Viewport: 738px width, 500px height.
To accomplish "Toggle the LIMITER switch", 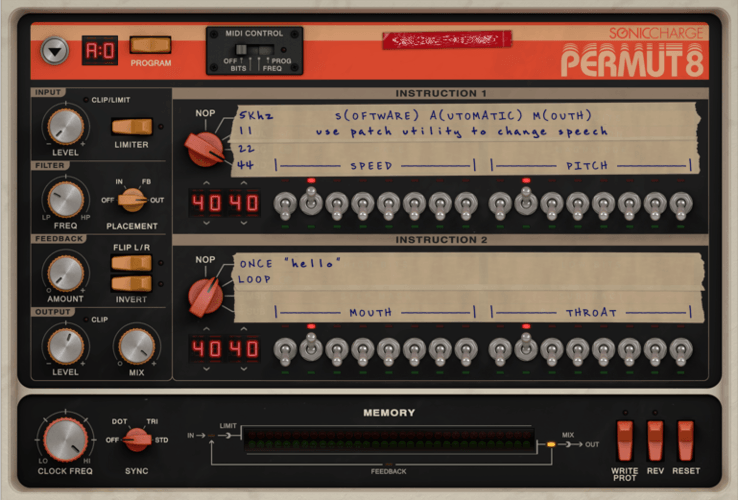I will (132, 127).
